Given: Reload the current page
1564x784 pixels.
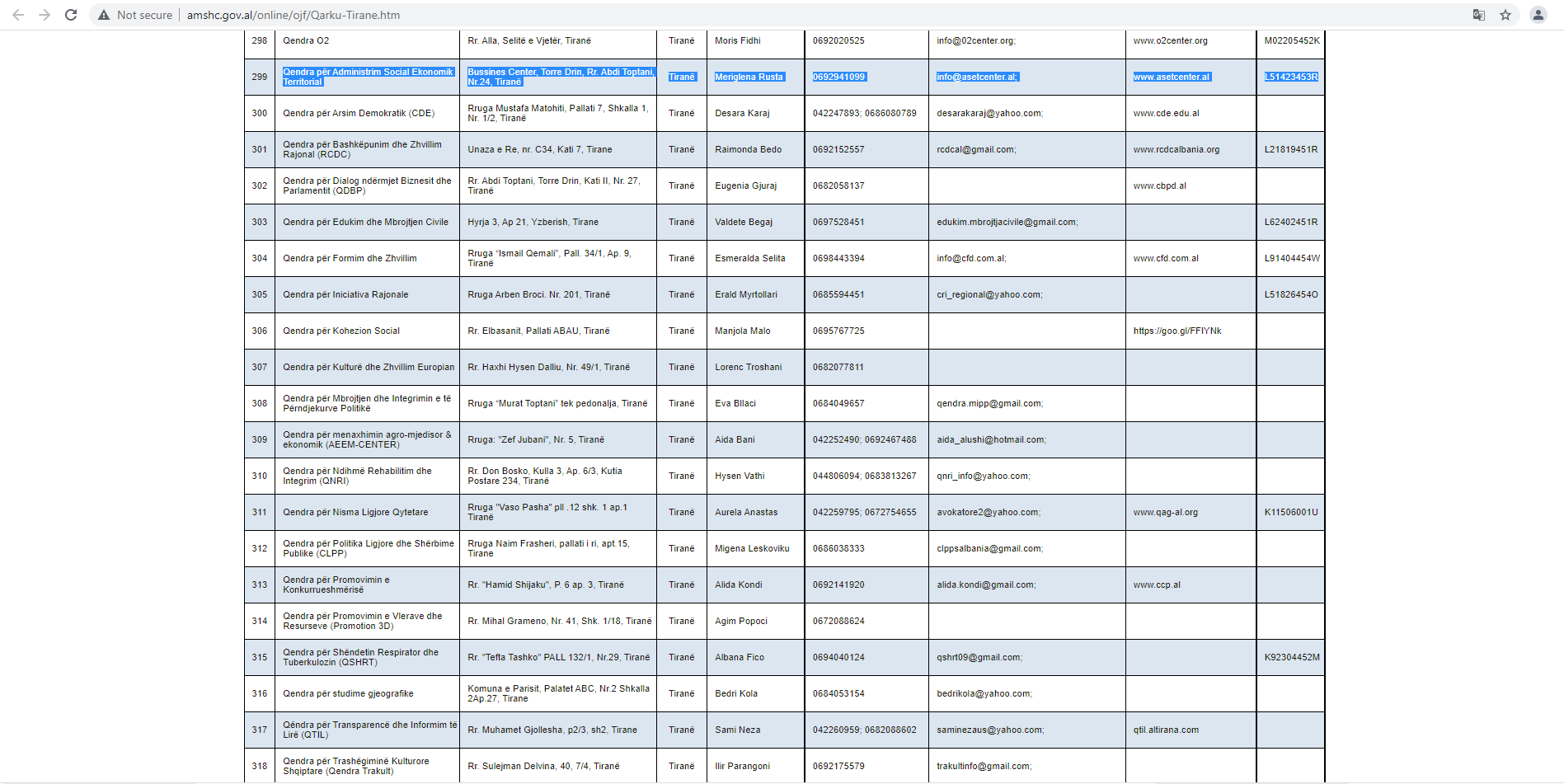Looking at the screenshot, I should coord(71,15).
